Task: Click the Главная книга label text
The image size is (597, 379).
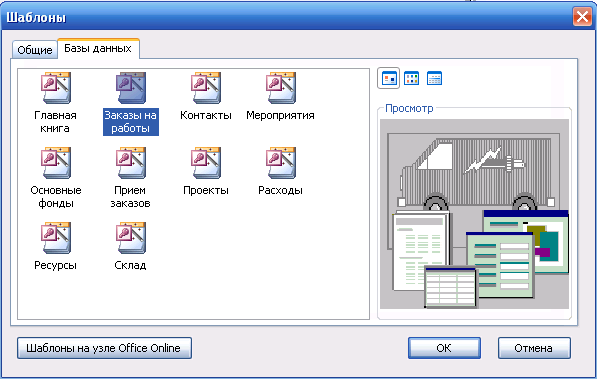Action: tap(55, 122)
